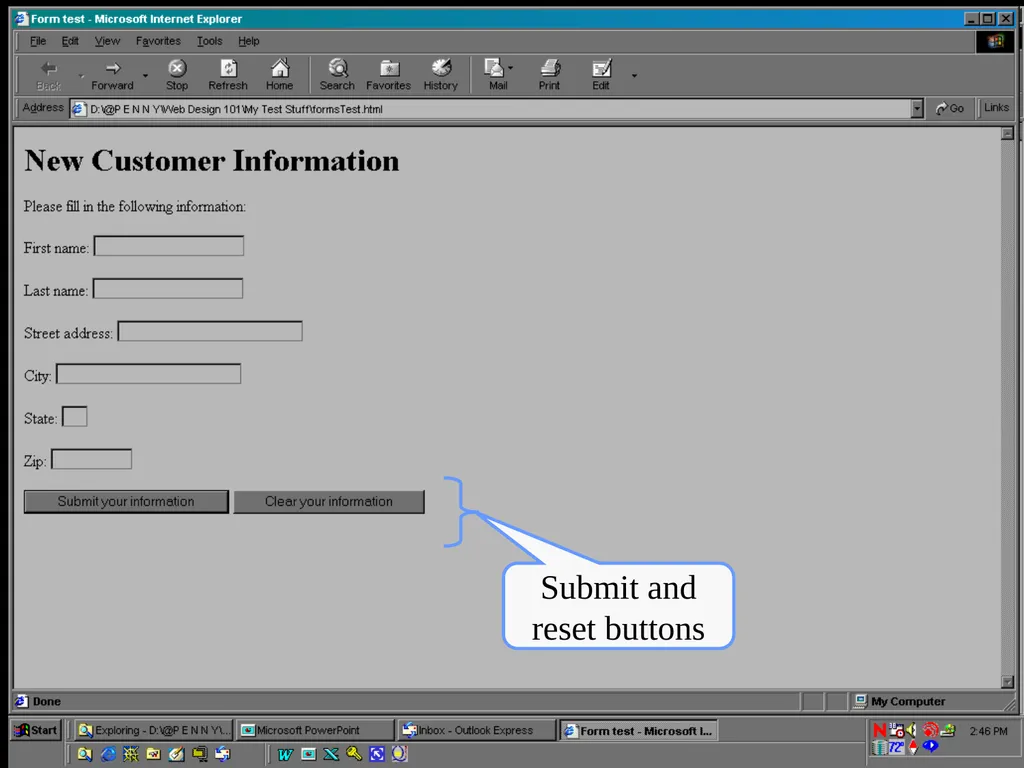
Task: Click the Stop icon in toolbar
Action: [177, 68]
